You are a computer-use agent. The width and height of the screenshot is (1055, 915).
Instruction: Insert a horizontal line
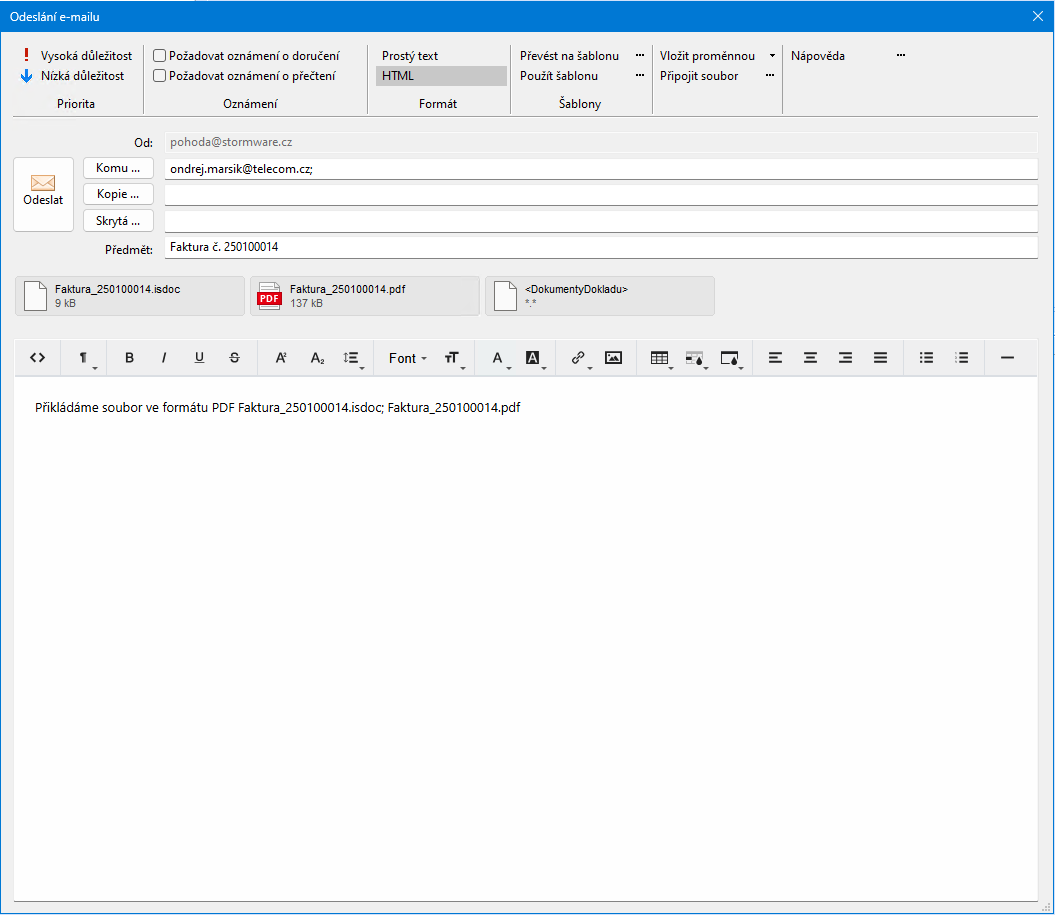tap(1007, 358)
